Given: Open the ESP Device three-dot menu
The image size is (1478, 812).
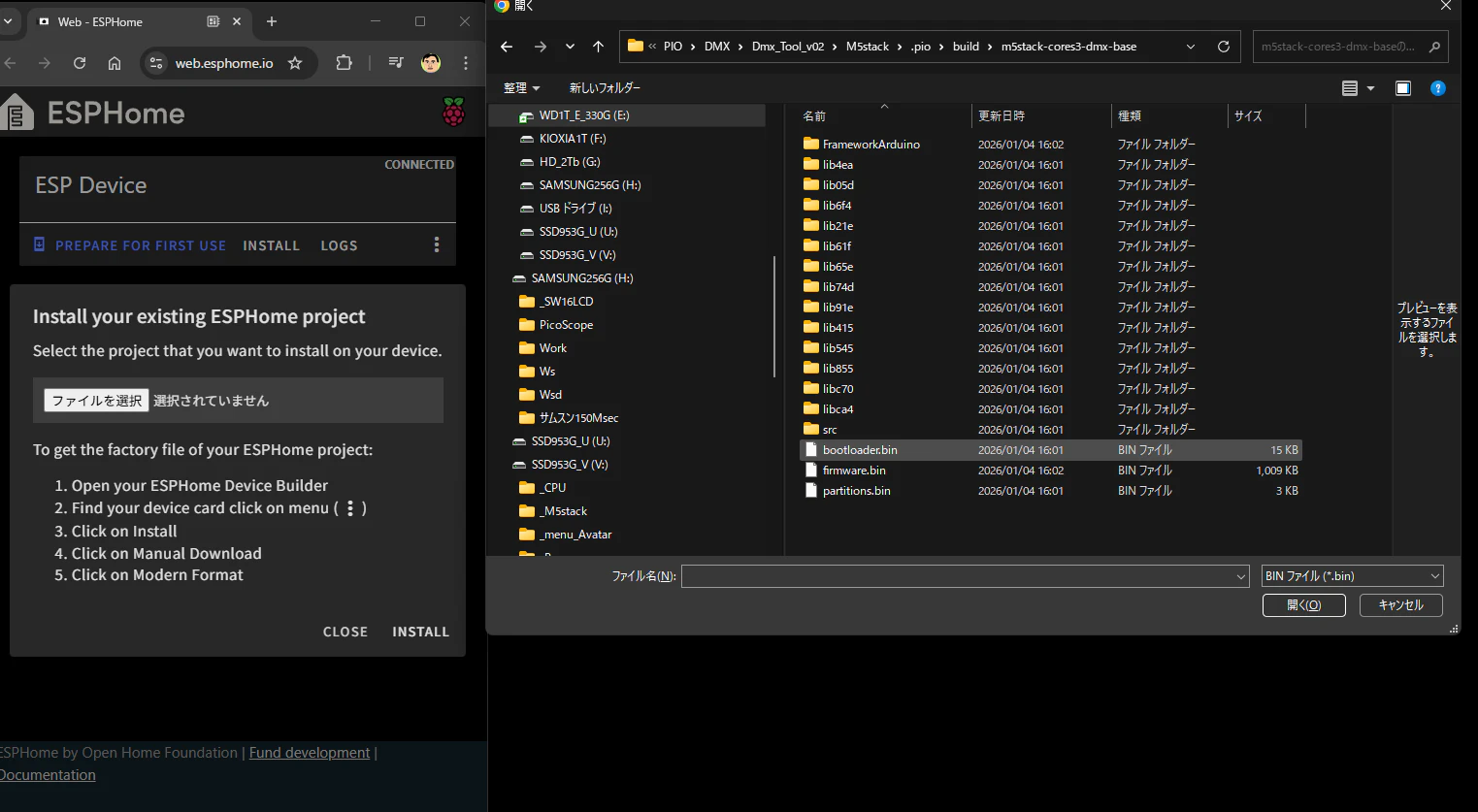Looking at the screenshot, I should coord(437,244).
